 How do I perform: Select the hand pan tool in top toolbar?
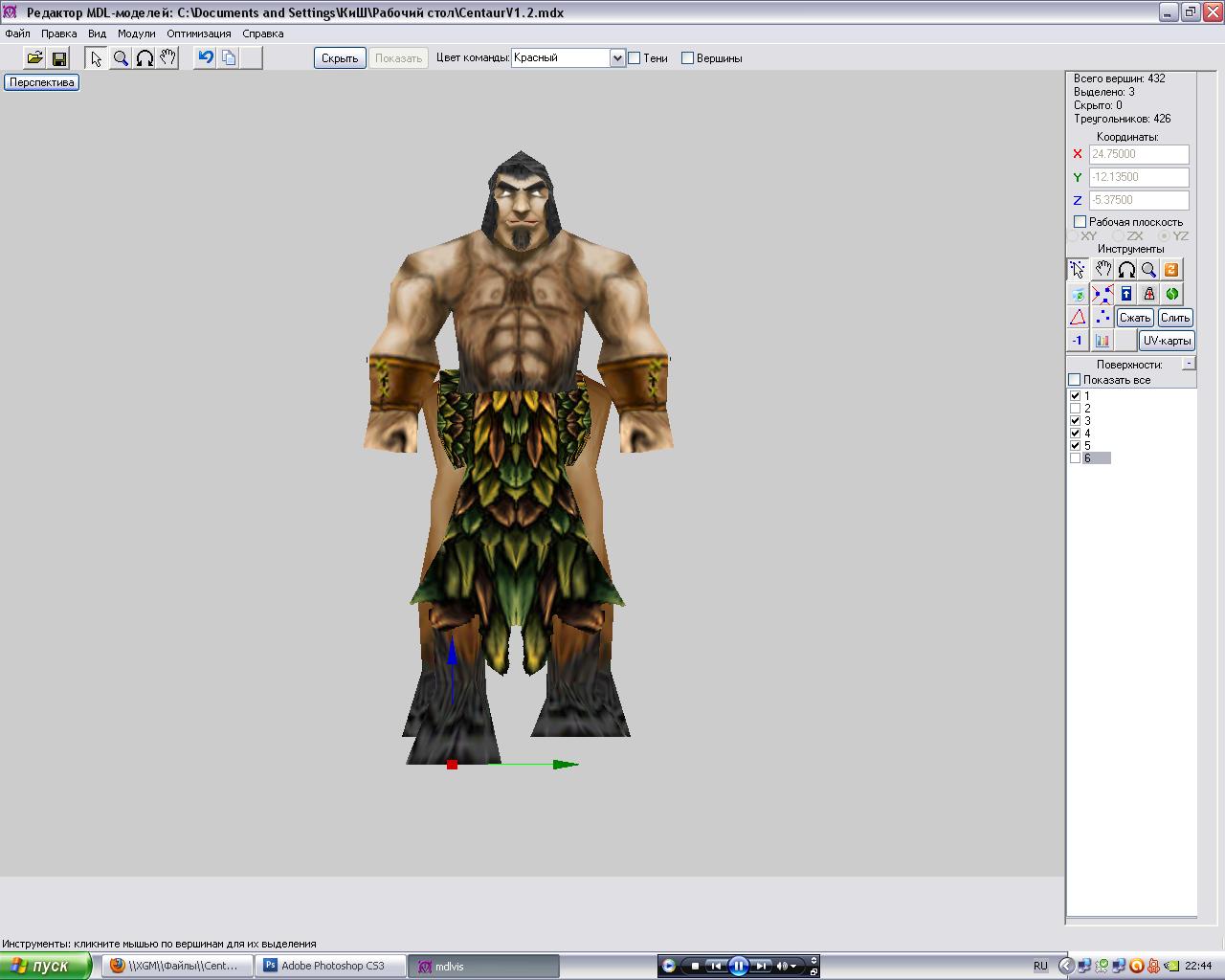pos(168,58)
